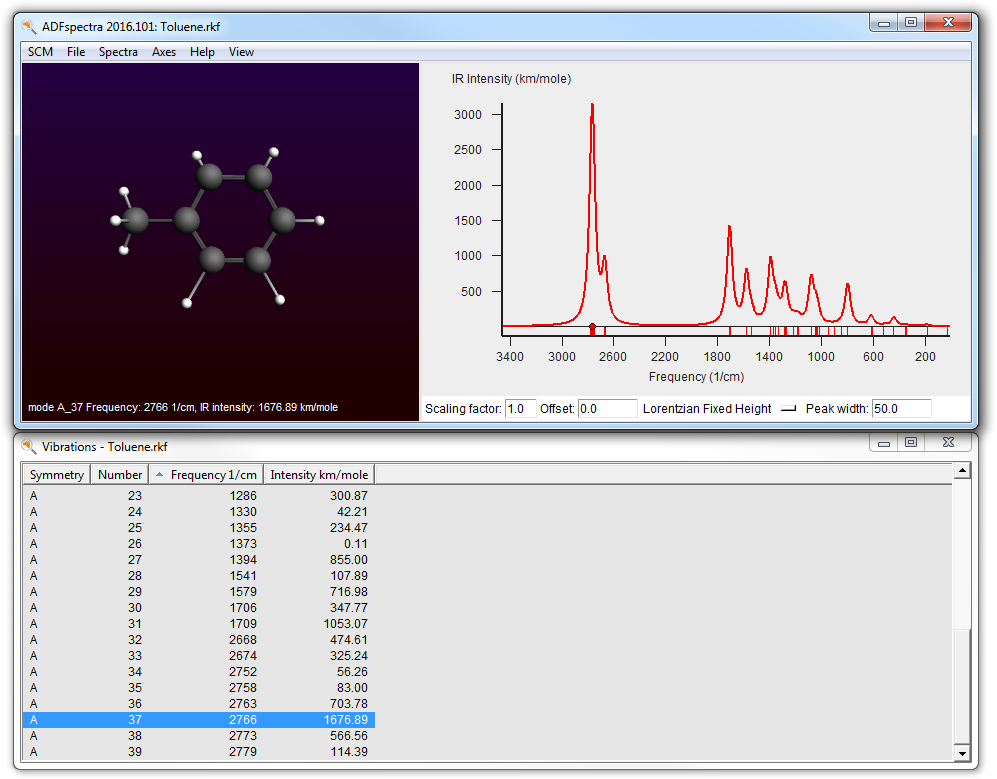997x779 pixels.
Task: Click the Vibrations list scroll down arrow
Action: pyautogui.click(x=962, y=753)
